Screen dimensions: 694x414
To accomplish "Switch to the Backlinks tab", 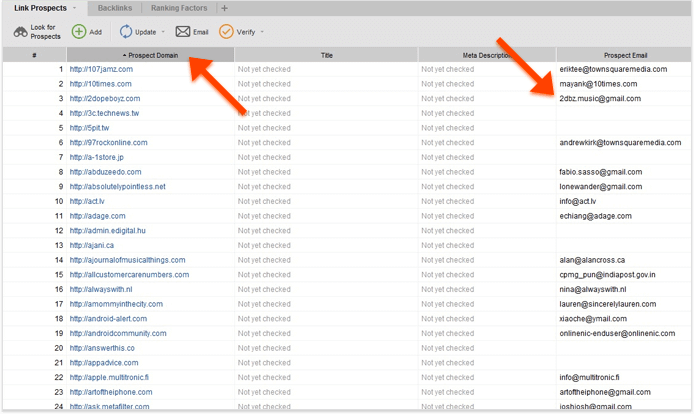I will (x=117, y=8).
